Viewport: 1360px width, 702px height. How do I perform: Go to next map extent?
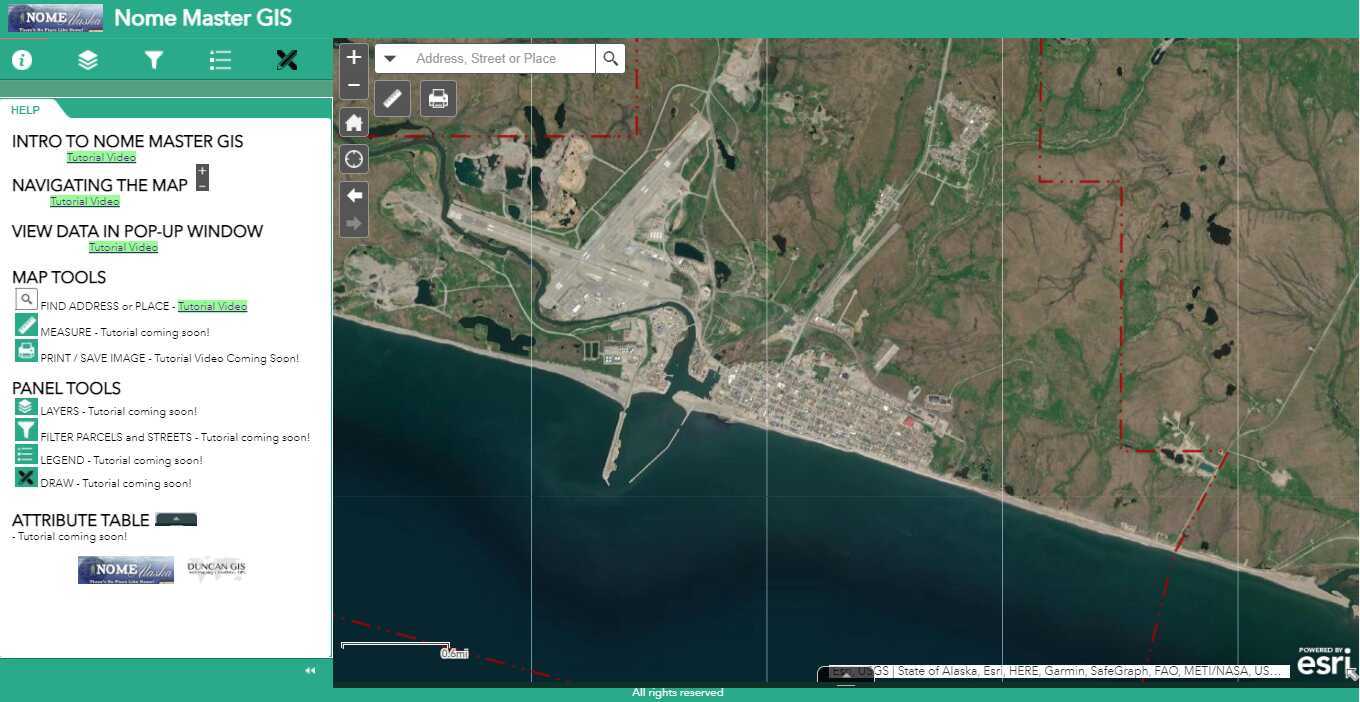[x=354, y=223]
